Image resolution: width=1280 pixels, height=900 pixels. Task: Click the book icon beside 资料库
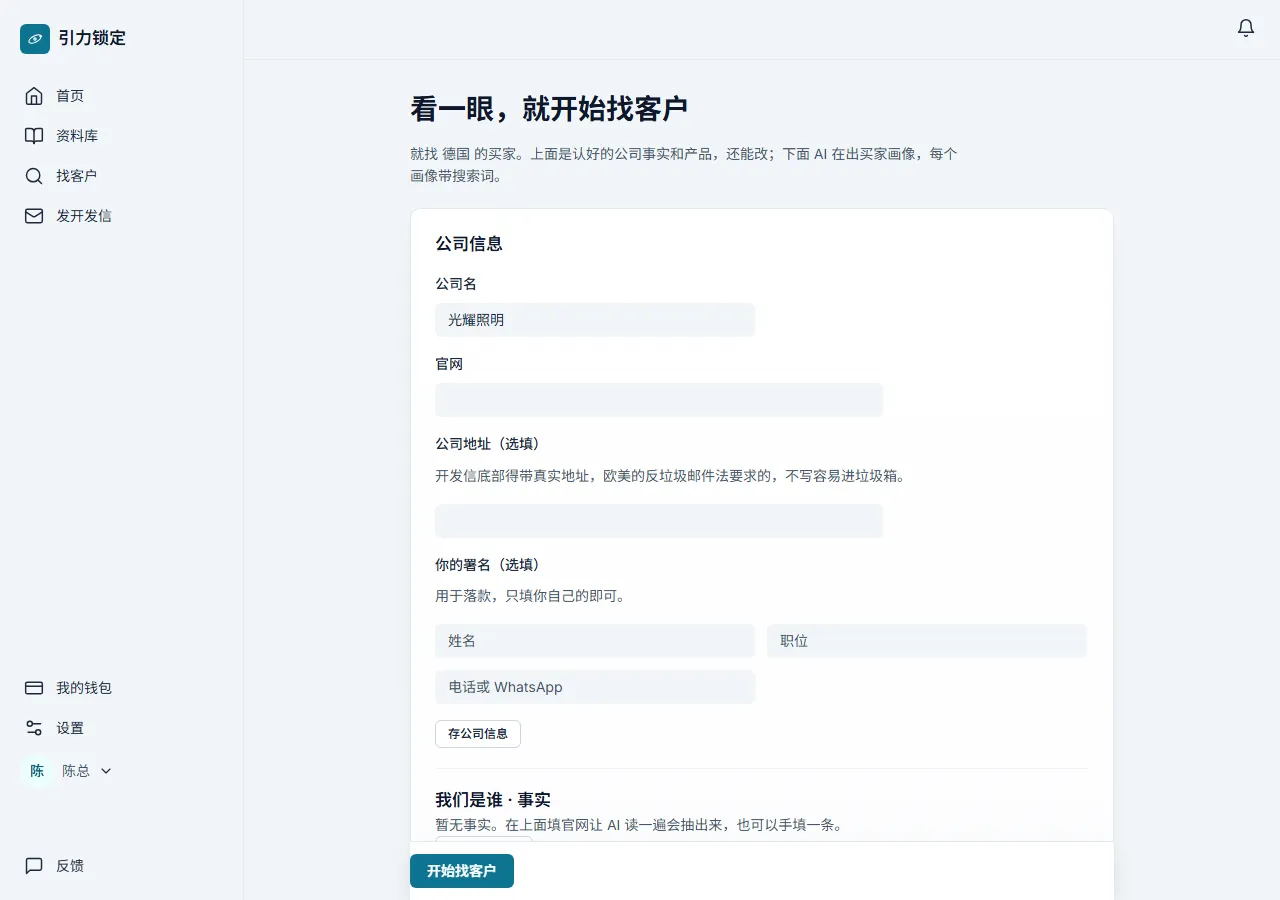click(34, 136)
